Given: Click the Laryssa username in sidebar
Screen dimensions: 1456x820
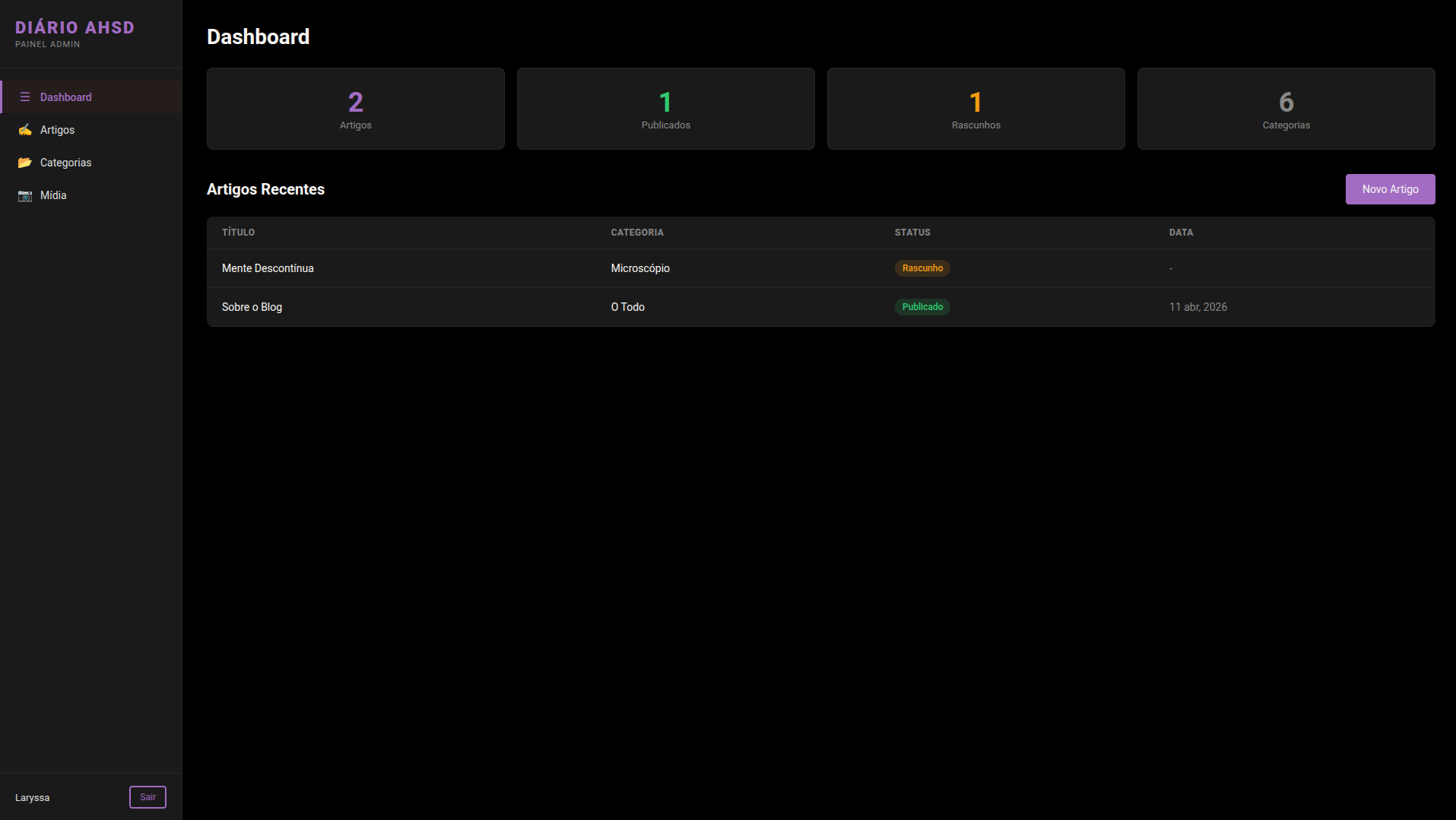Looking at the screenshot, I should coord(32,798).
